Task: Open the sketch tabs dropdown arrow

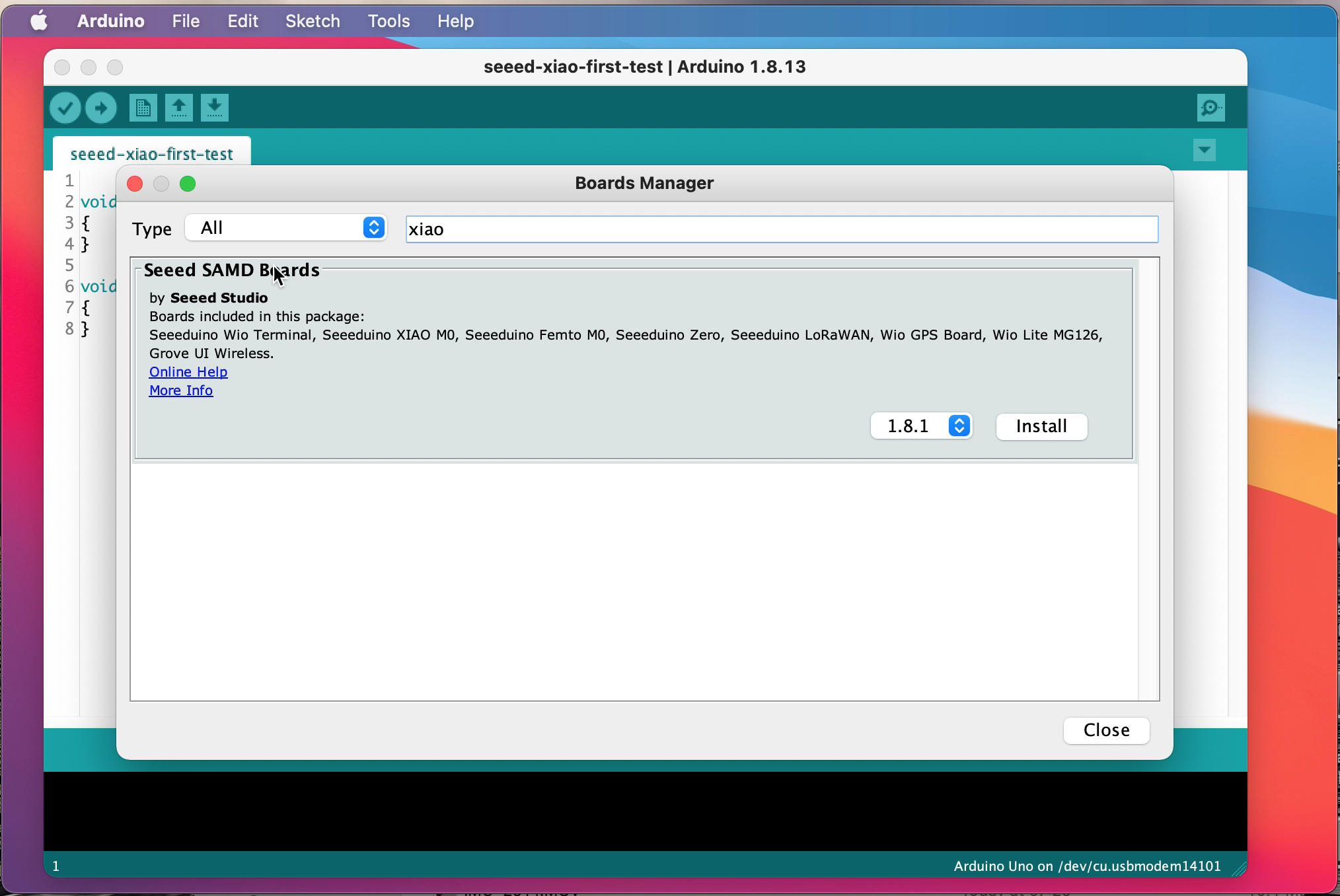Action: click(1203, 150)
